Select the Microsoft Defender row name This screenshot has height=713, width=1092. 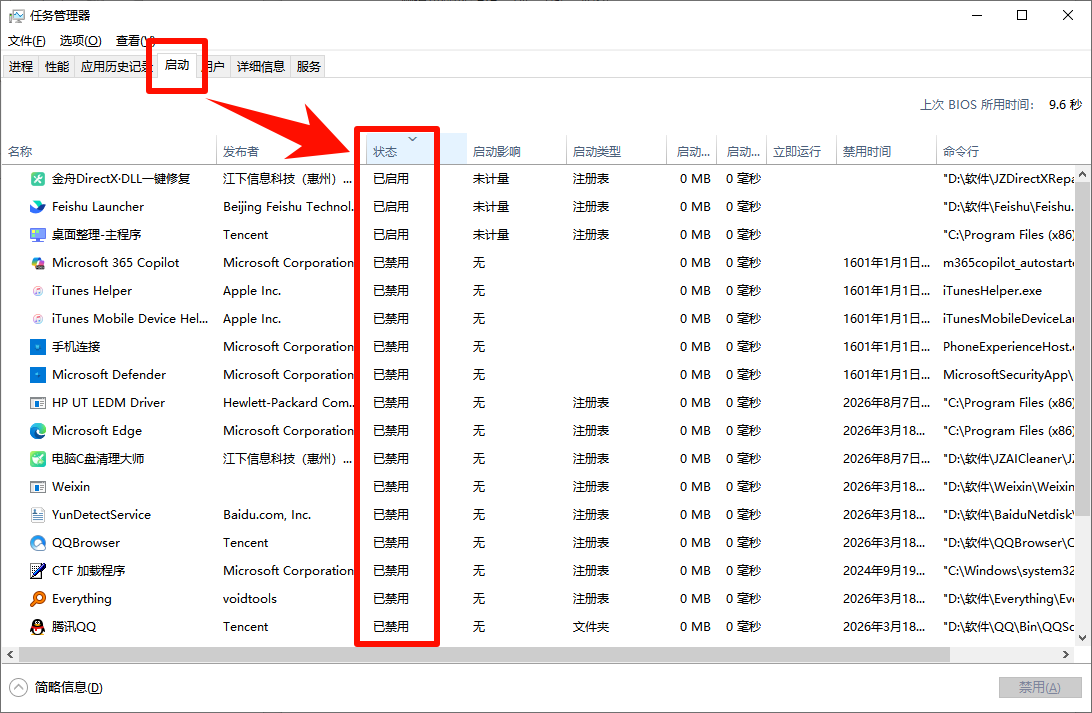(109, 375)
